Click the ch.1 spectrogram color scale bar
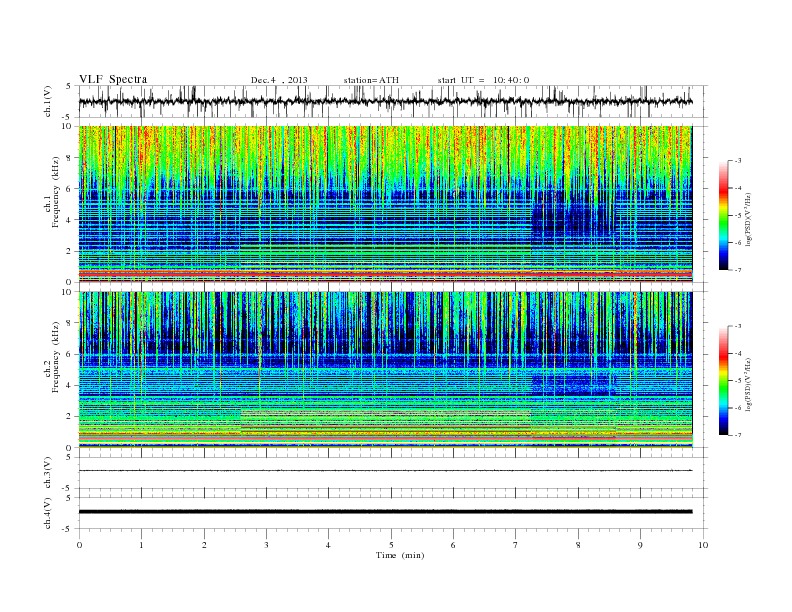The image size is (792, 612). click(x=723, y=215)
